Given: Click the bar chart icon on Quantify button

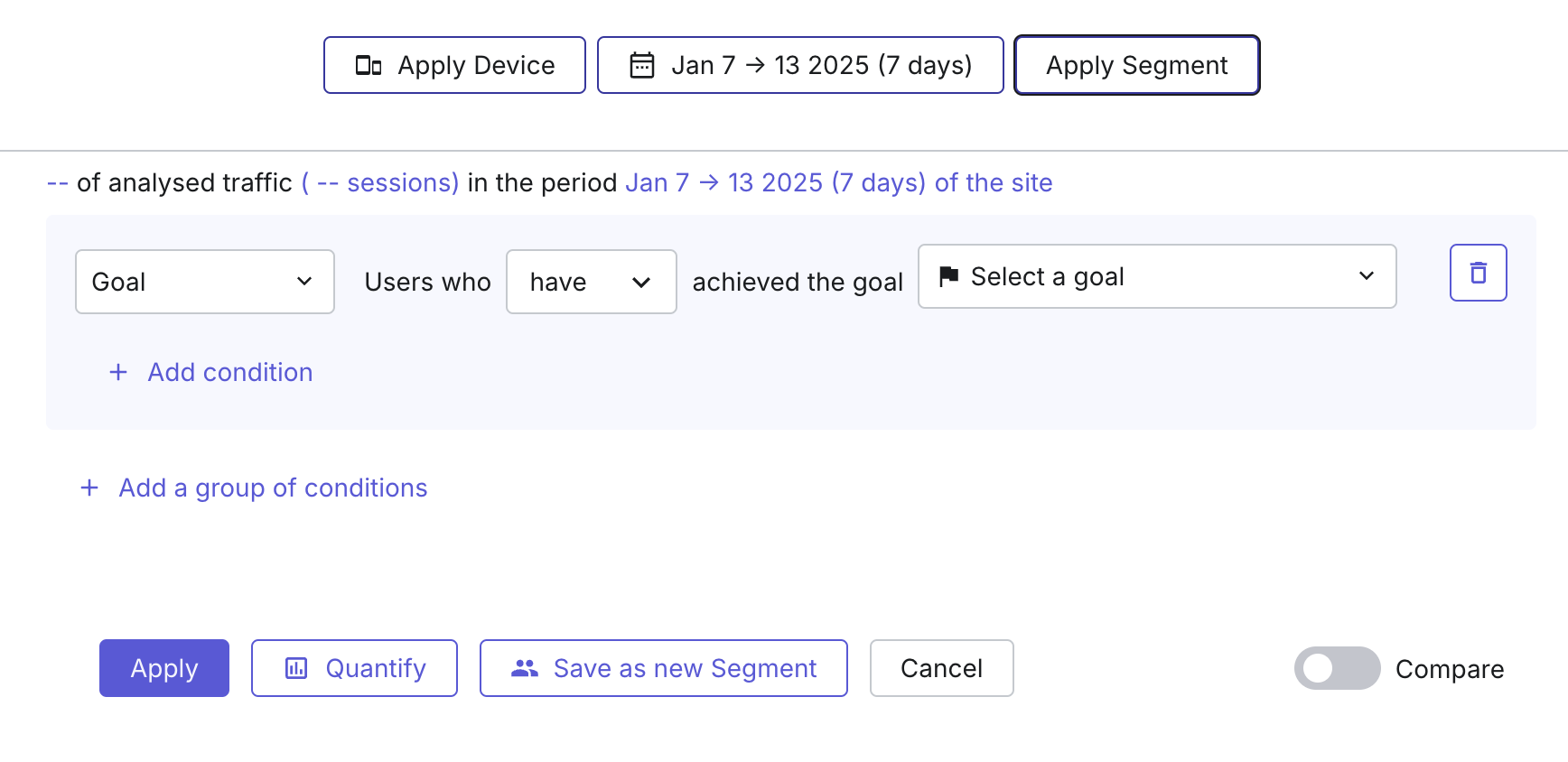Looking at the screenshot, I should 295,668.
